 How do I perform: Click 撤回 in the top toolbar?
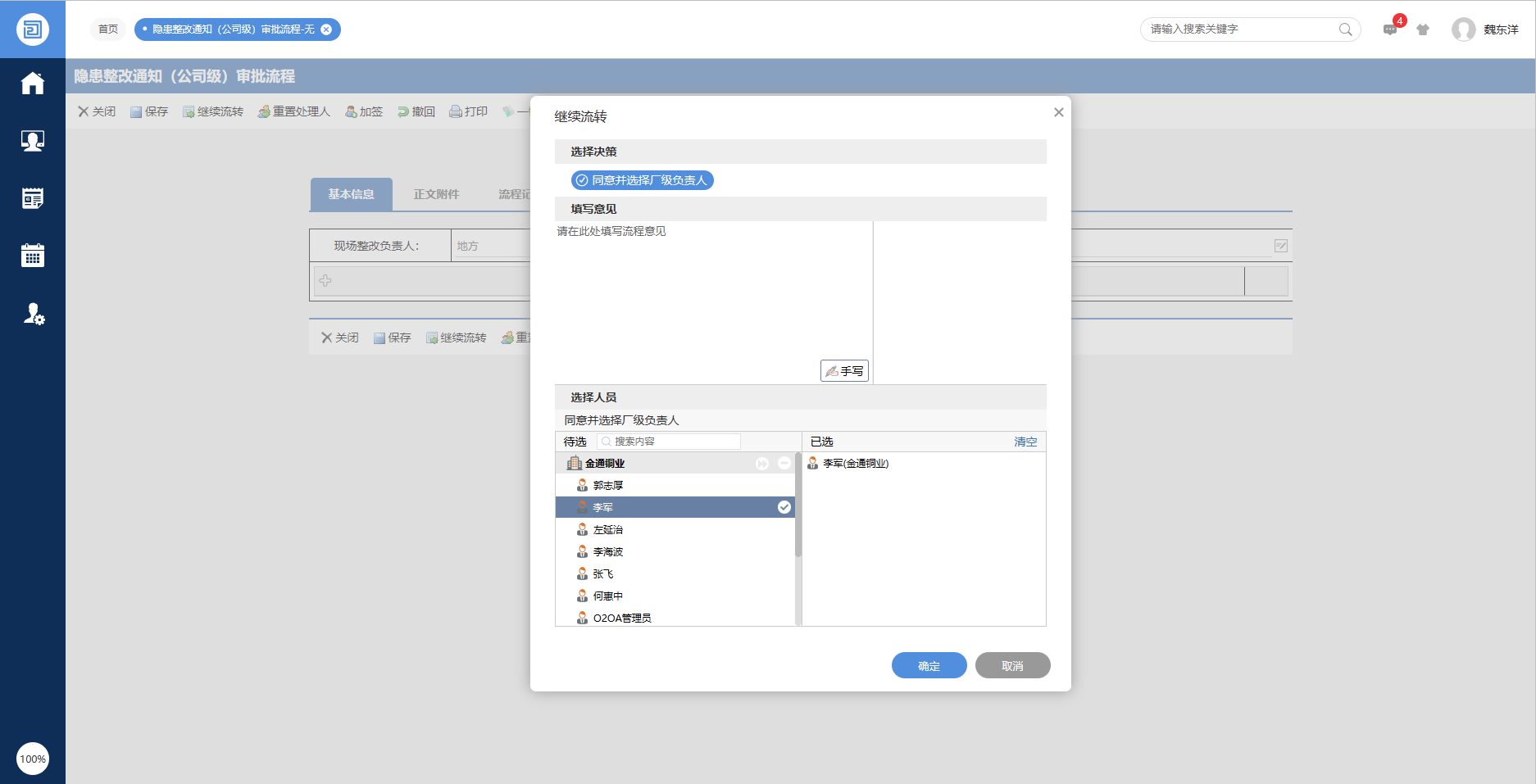click(416, 111)
